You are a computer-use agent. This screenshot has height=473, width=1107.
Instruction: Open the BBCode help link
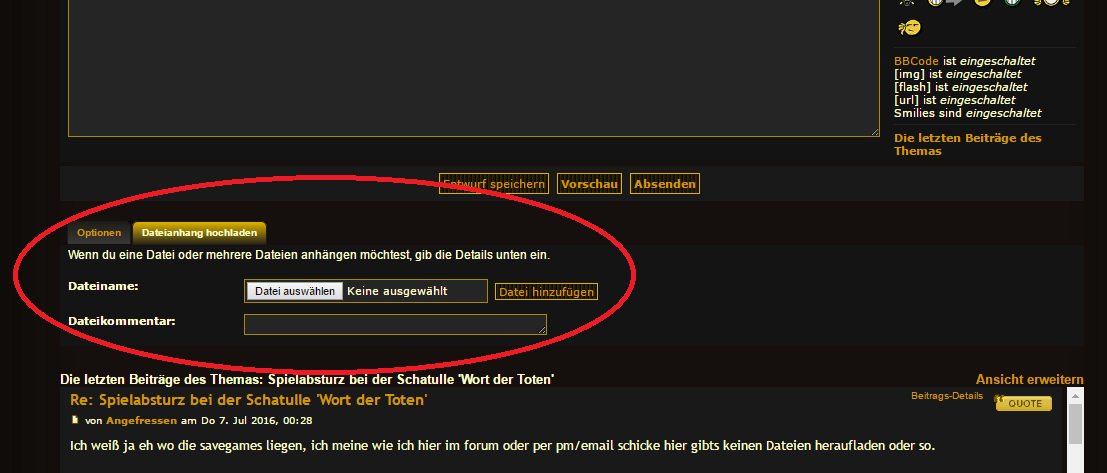916,61
